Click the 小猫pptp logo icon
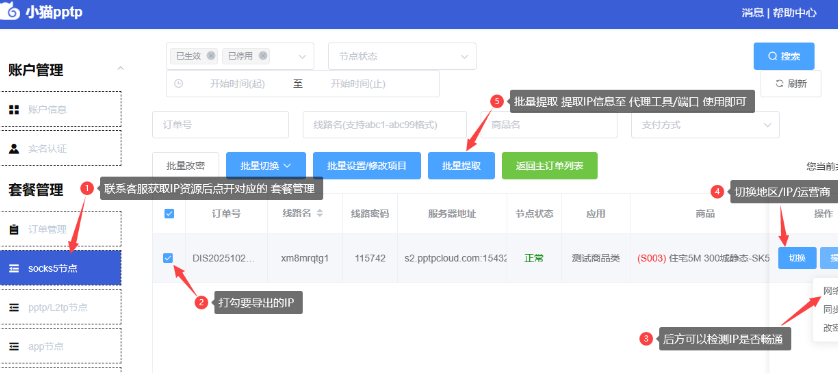The width and height of the screenshot is (838, 373). click(10, 12)
